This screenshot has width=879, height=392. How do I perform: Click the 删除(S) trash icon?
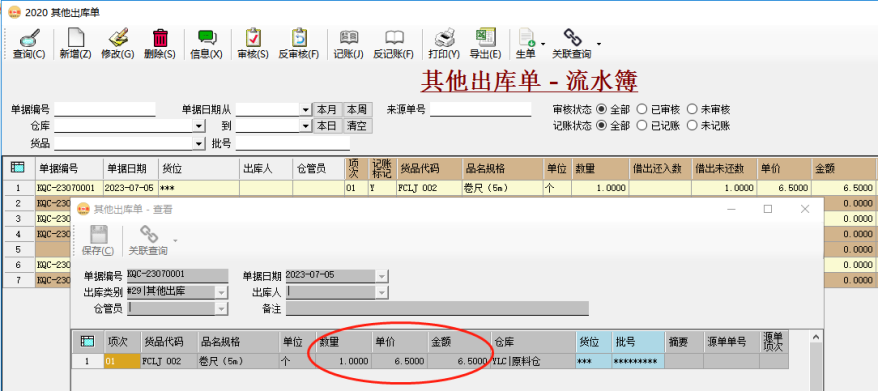[160, 44]
